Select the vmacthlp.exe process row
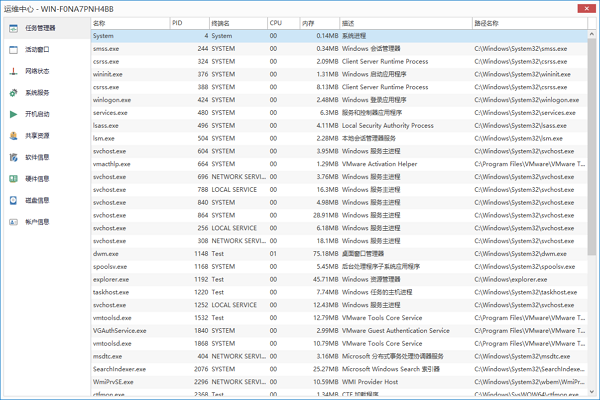Image resolution: width=600 pixels, height=400 pixels. [339, 164]
